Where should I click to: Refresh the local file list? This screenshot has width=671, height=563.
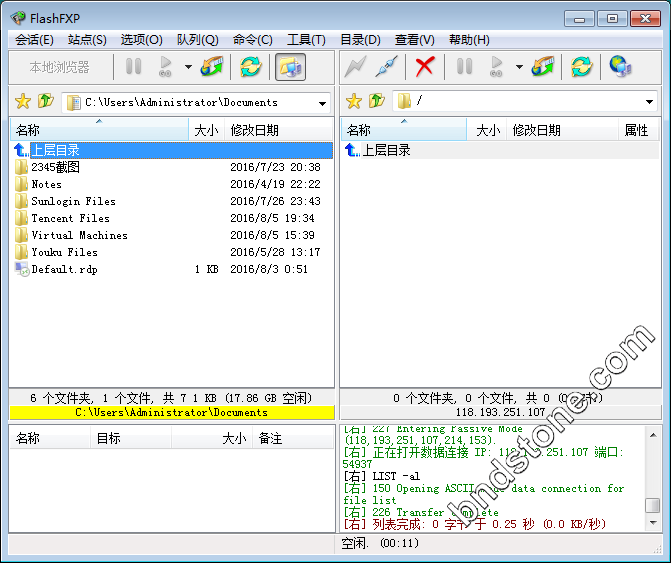click(250, 67)
